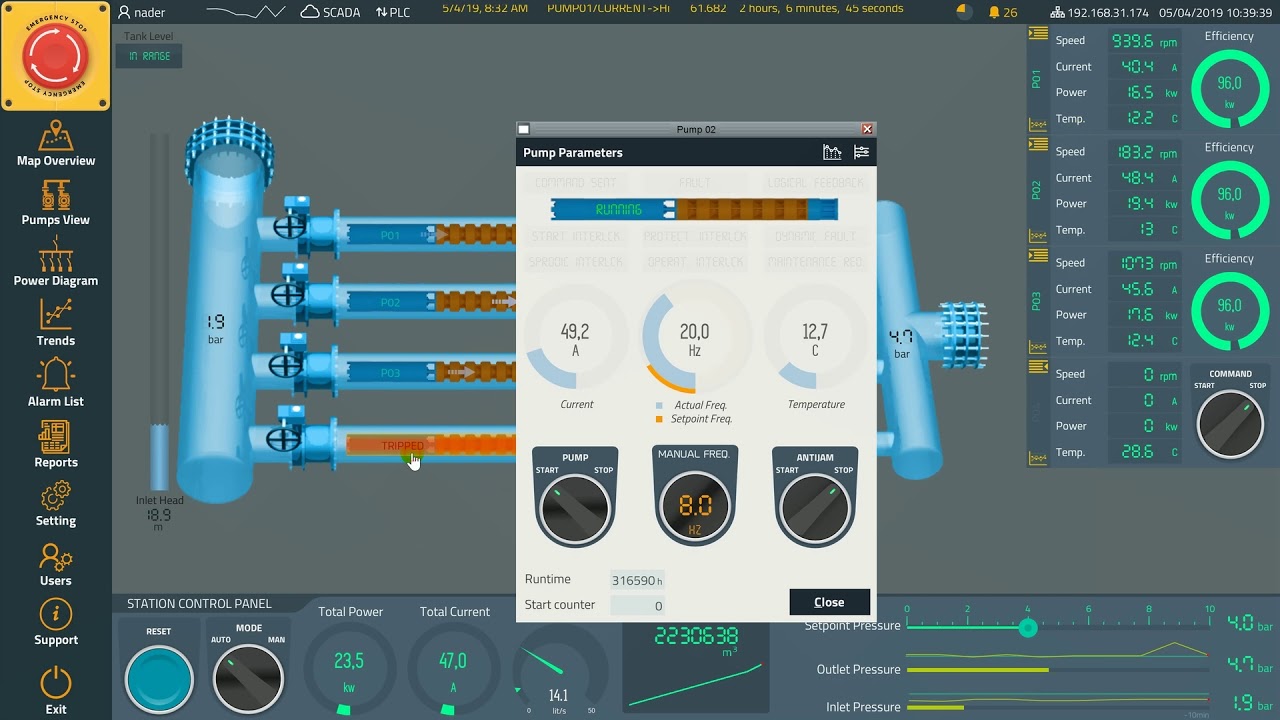Show the Trends page
The height and width of the screenshot is (720, 1280).
[x=56, y=323]
